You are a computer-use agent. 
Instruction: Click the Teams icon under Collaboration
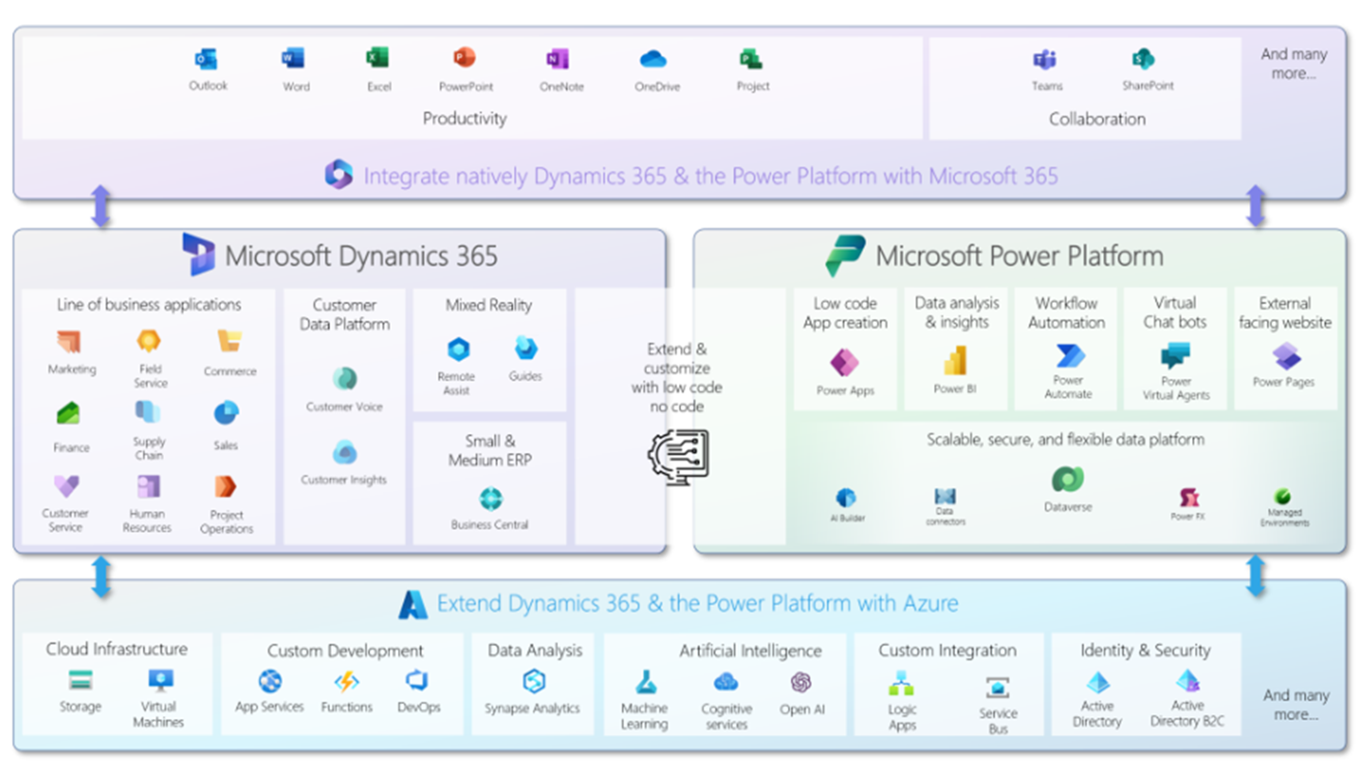(x=1045, y=60)
